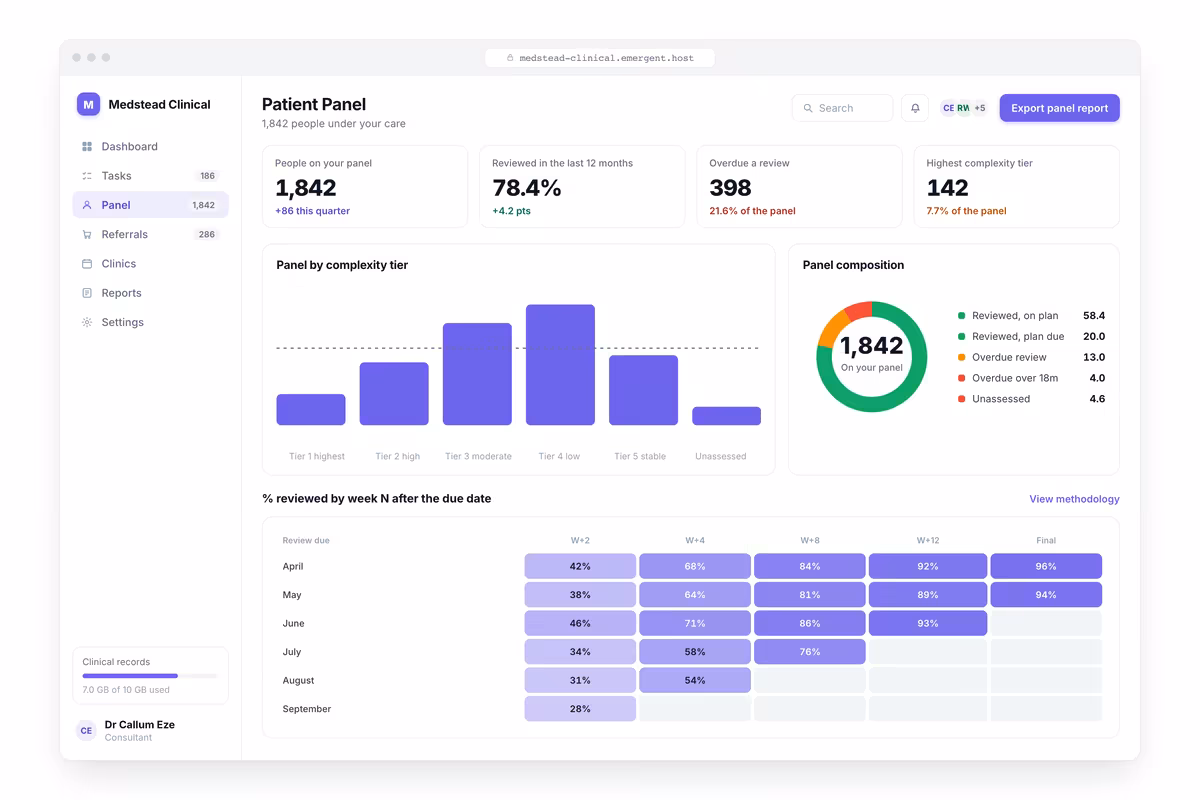This screenshot has height=800, width=1200.
Task: Click the Tier 5 stable bar
Action: click(x=643, y=390)
